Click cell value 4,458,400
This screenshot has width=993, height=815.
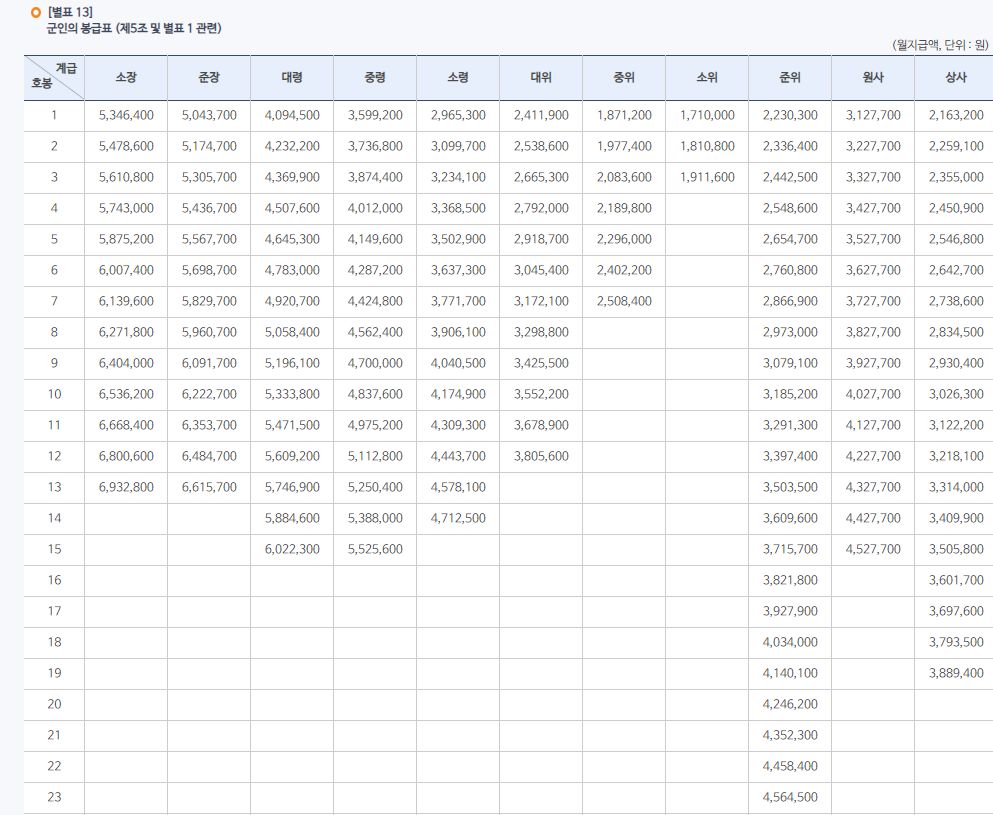(x=790, y=767)
